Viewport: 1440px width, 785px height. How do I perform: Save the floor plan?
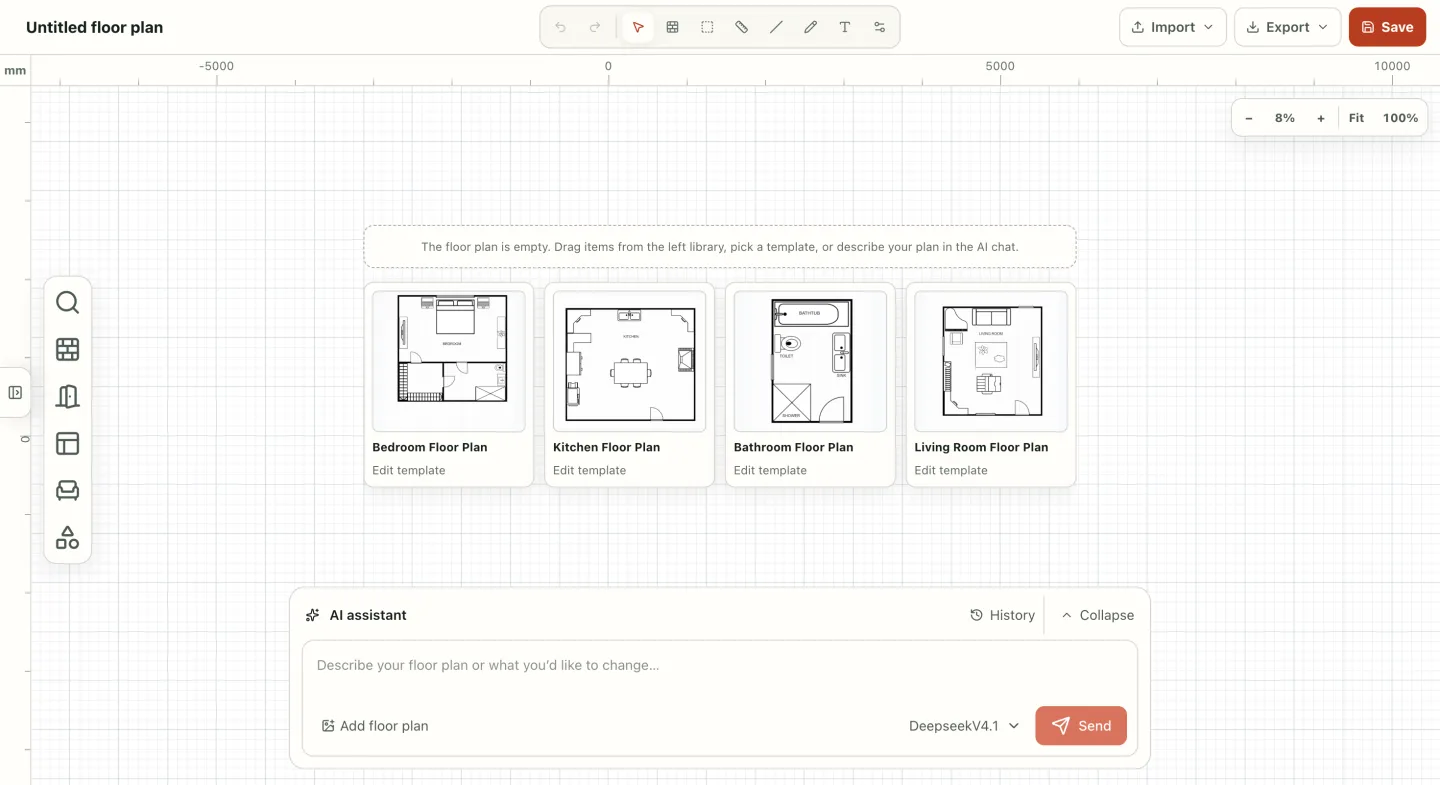[1387, 27]
